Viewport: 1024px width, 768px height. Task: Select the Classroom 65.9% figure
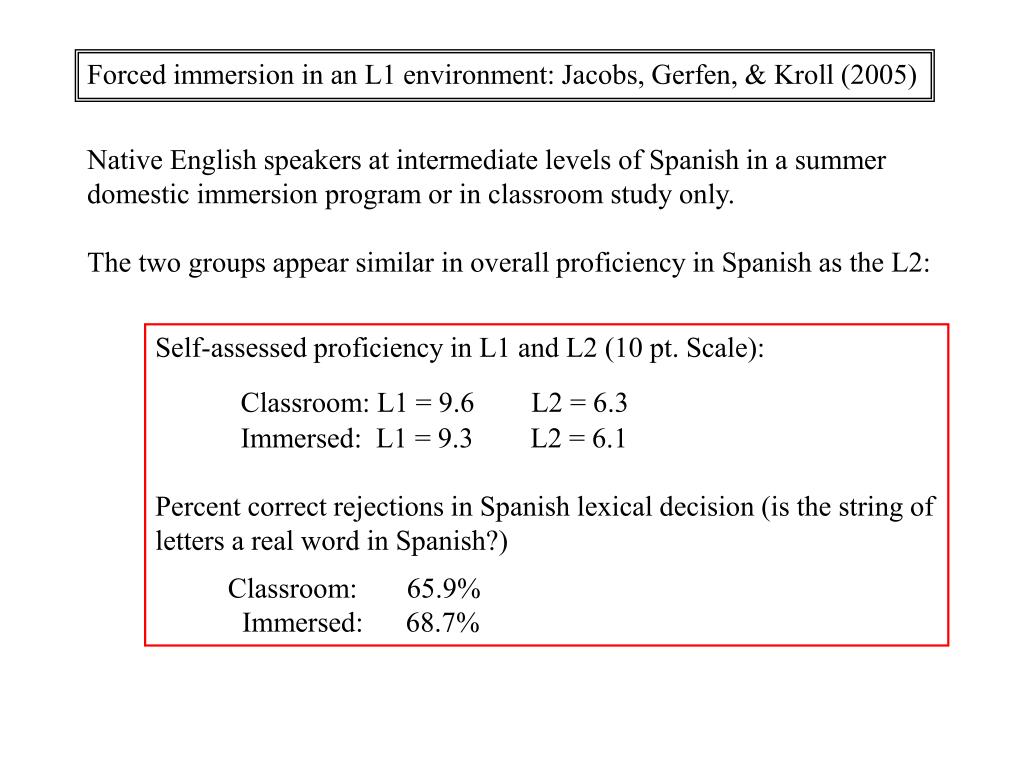pos(443,589)
